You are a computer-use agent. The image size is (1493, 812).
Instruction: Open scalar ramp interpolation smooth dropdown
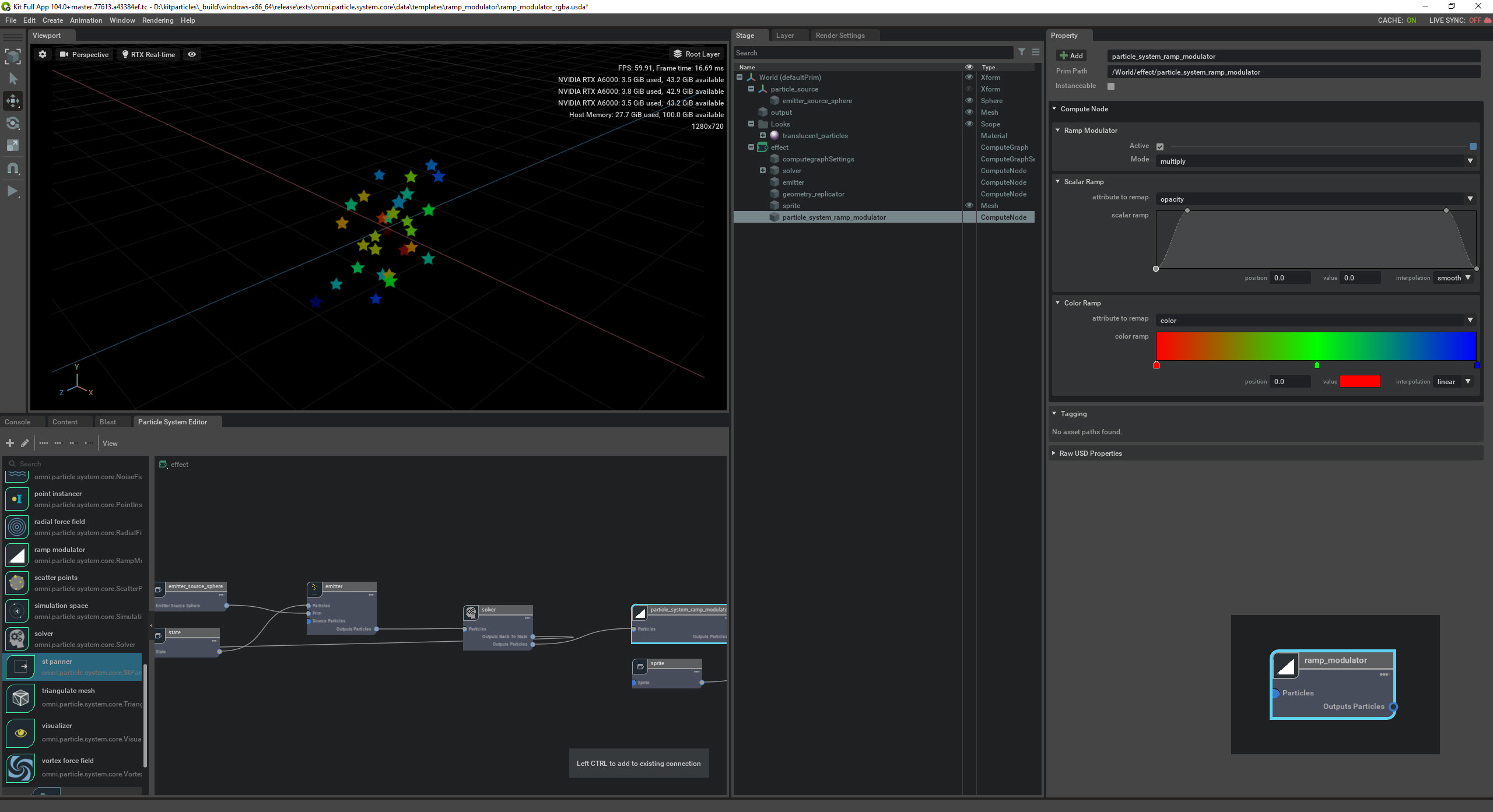pyautogui.click(x=1453, y=278)
